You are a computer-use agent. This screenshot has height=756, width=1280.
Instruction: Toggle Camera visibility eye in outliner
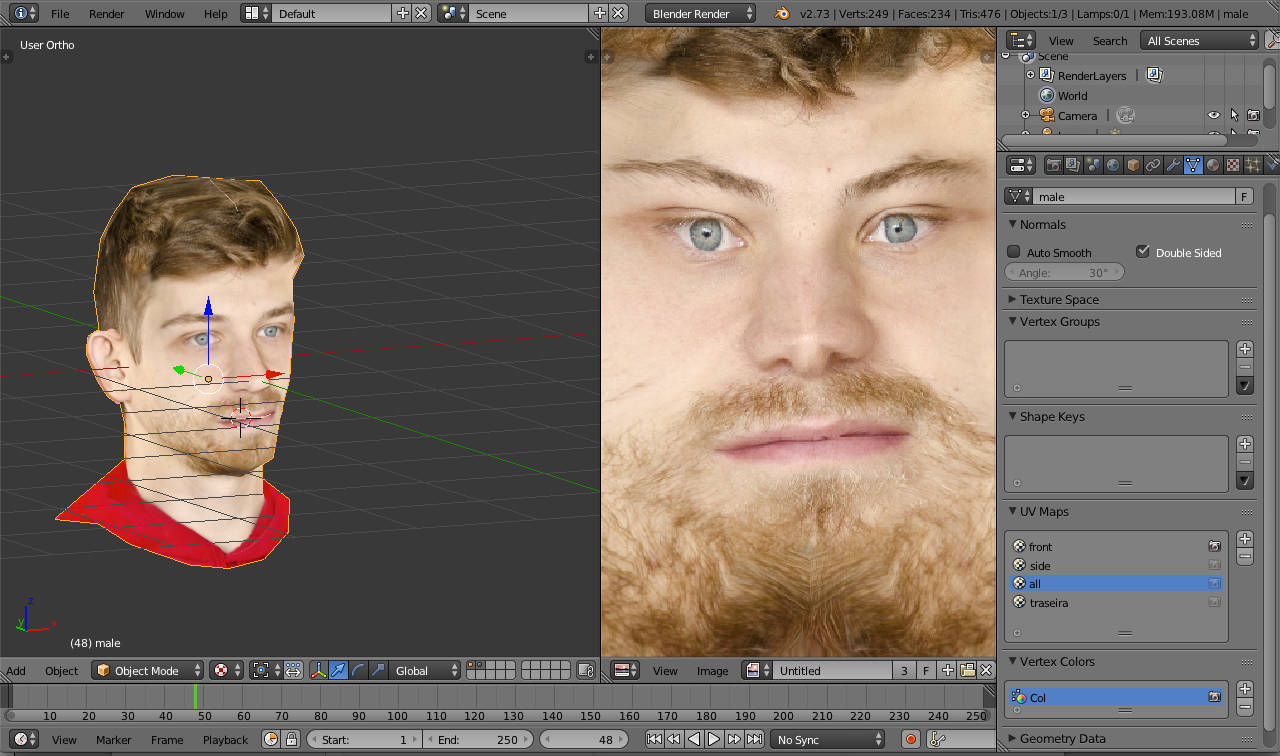coord(1214,115)
